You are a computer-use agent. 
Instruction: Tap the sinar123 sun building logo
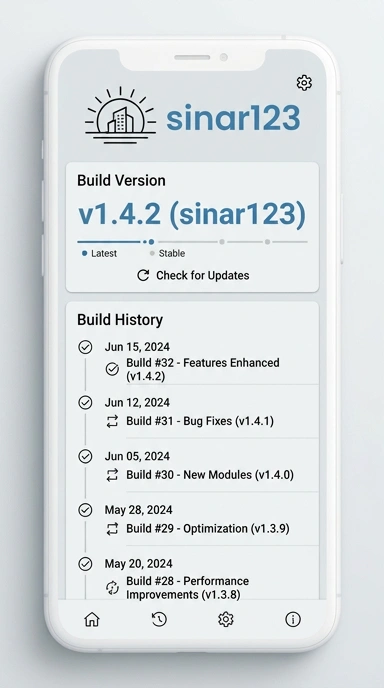[120, 116]
